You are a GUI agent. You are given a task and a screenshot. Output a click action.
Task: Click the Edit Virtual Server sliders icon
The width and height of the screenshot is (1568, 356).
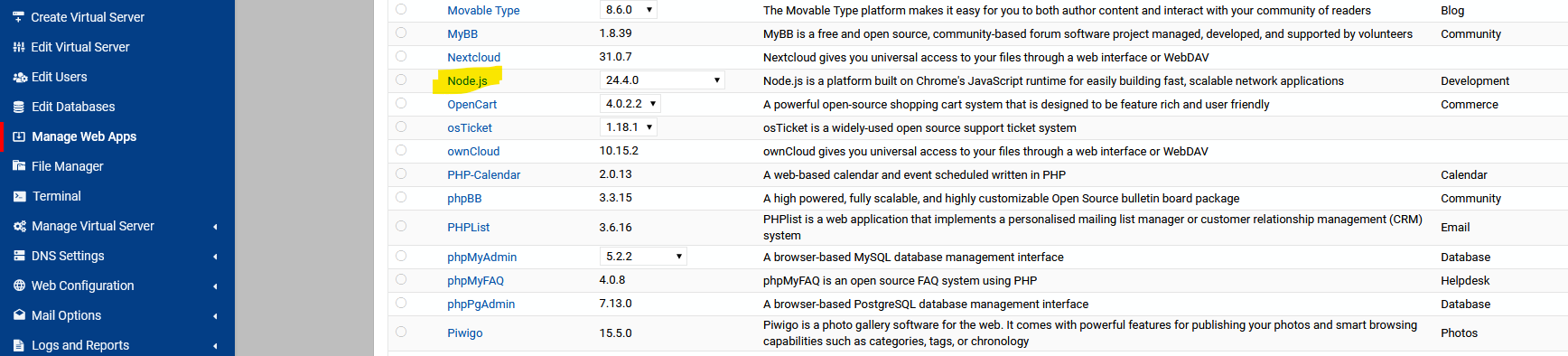[19, 47]
